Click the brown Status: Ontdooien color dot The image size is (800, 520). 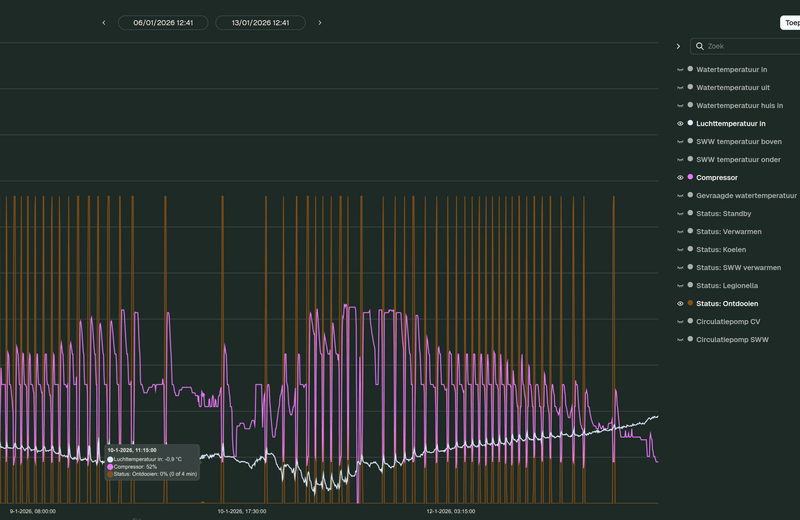click(690, 303)
